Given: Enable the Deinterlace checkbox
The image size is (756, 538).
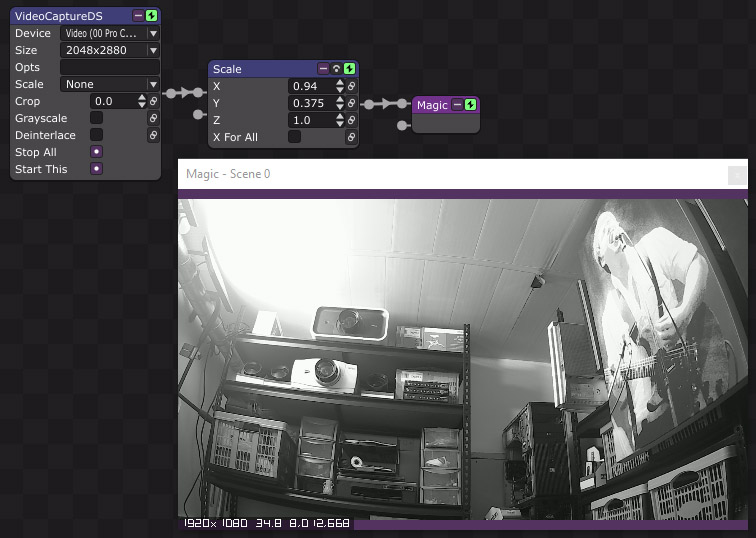Looking at the screenshot, I should click(x=96, y=134).
